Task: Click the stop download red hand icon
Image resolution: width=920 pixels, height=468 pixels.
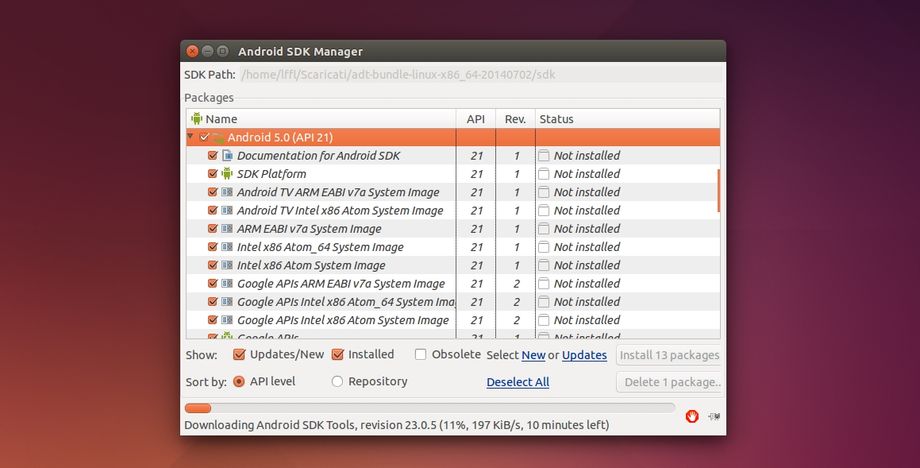Action: point(692,416)
